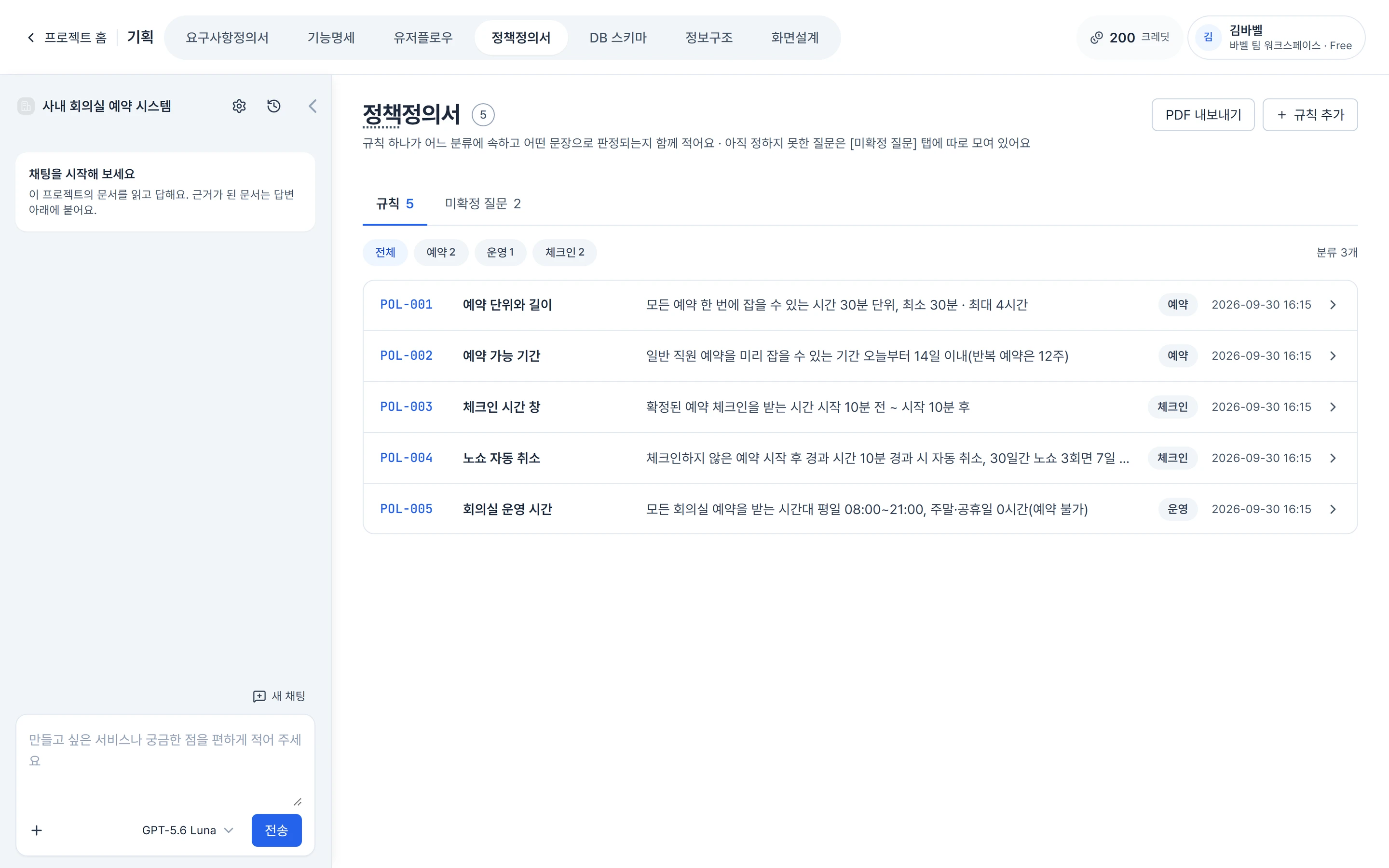
Task: Open POL-004 row detail chevron
Action: point(1333,458)
